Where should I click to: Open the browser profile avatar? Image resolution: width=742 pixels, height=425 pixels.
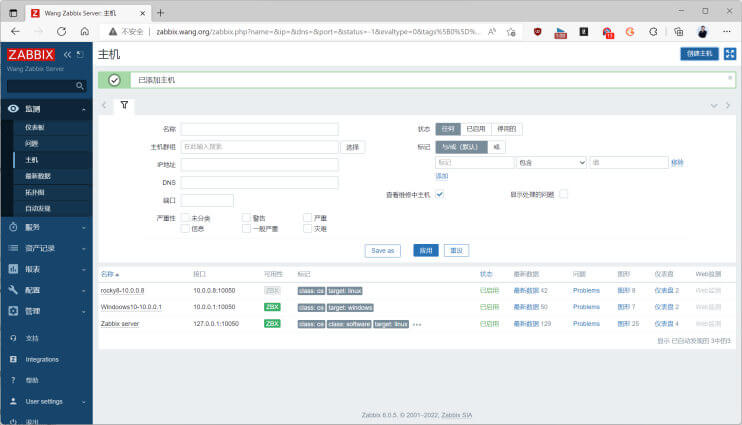[703, 32]
